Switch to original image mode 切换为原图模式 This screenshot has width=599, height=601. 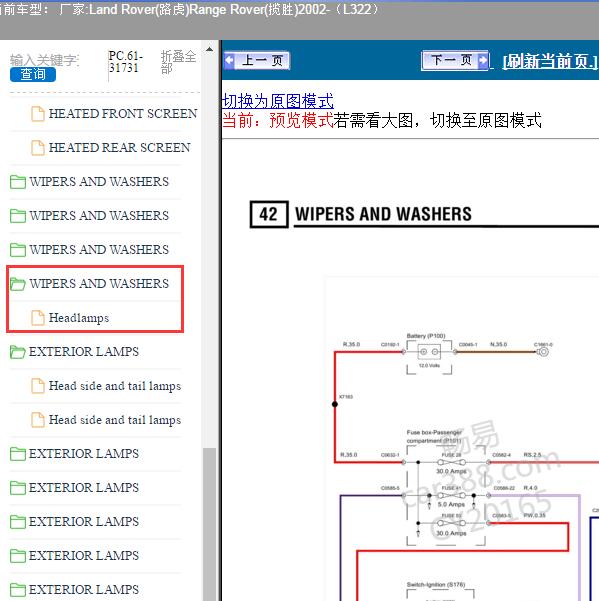278,101
